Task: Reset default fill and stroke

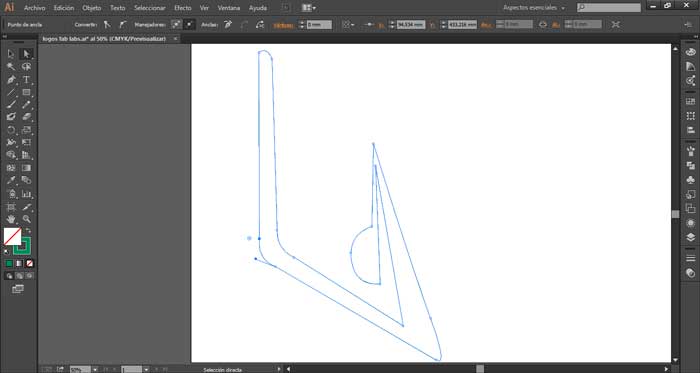Action: 7,252
